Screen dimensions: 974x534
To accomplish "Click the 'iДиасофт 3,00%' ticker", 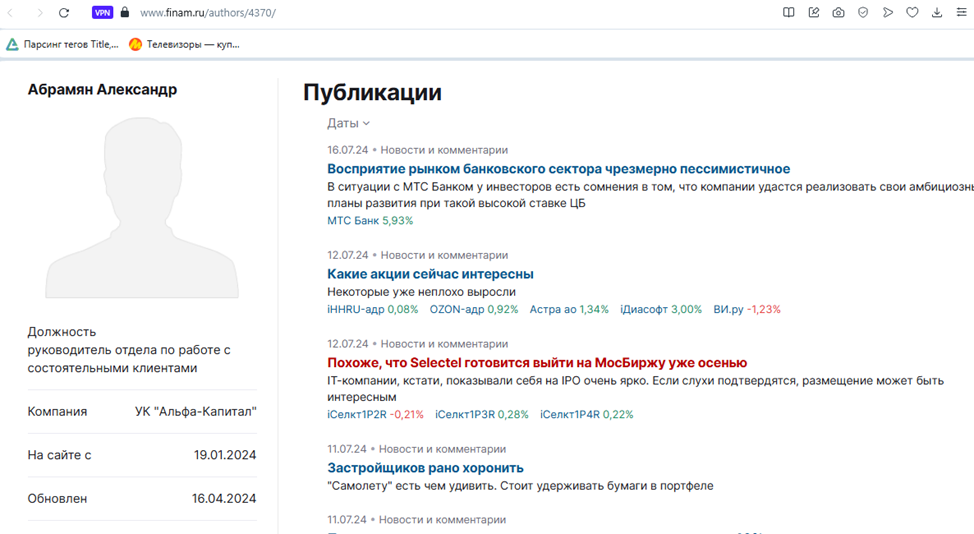I will [661, 309].
